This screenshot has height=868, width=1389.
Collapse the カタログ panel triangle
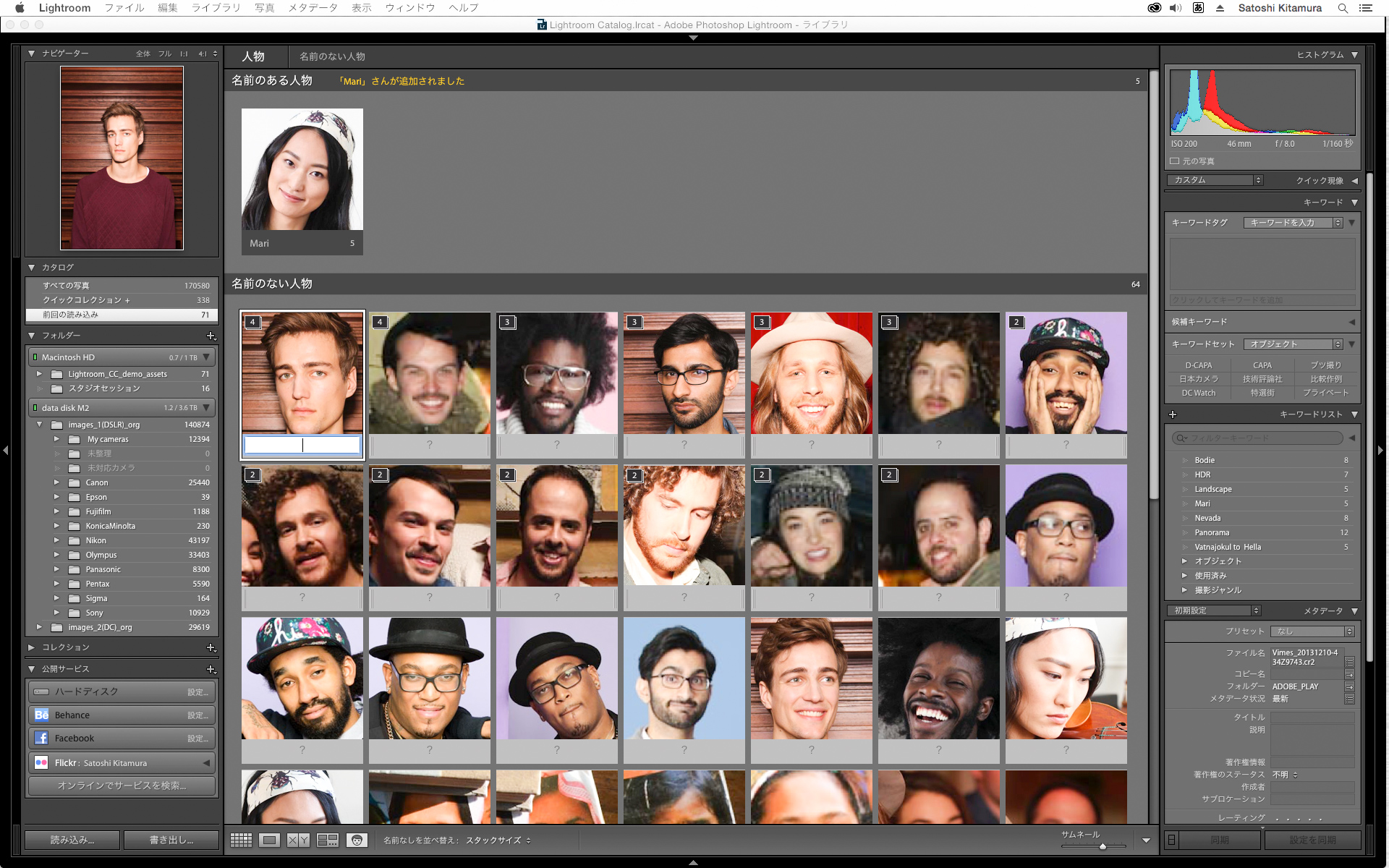click(x=32, y=267)
